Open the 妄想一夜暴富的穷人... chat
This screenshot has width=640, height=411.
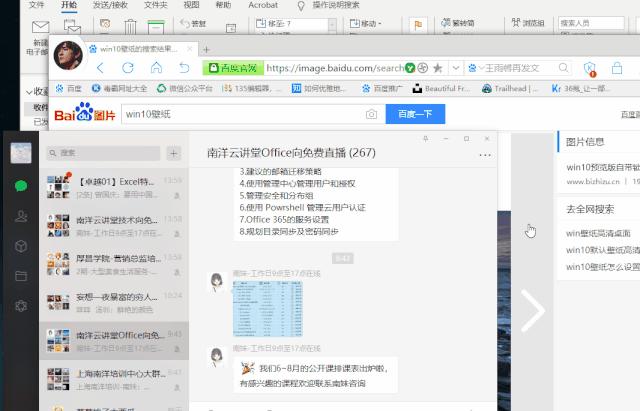[114, 302]
